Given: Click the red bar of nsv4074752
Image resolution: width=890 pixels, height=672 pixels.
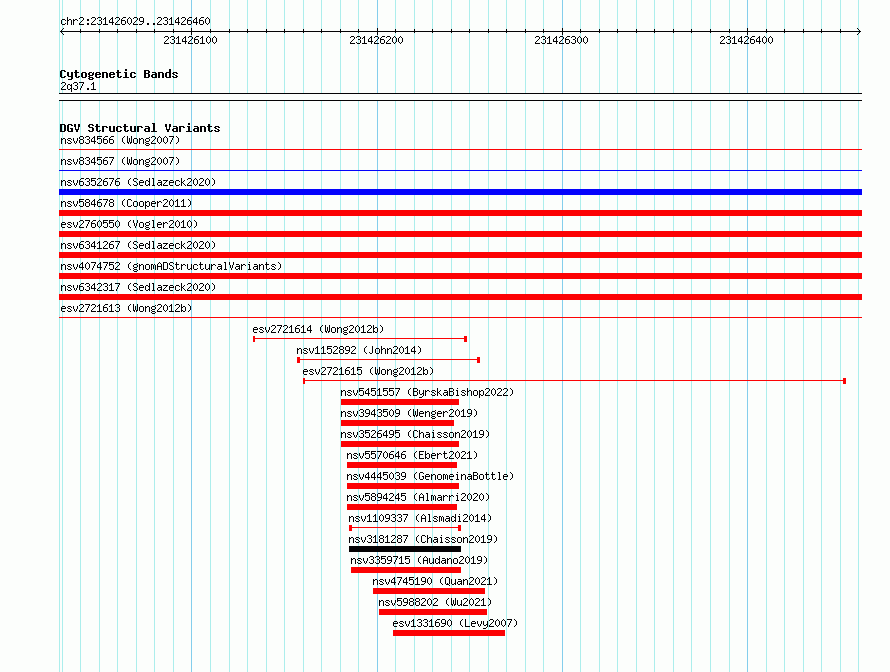Looking at the screenshot, I should [460, 276].
